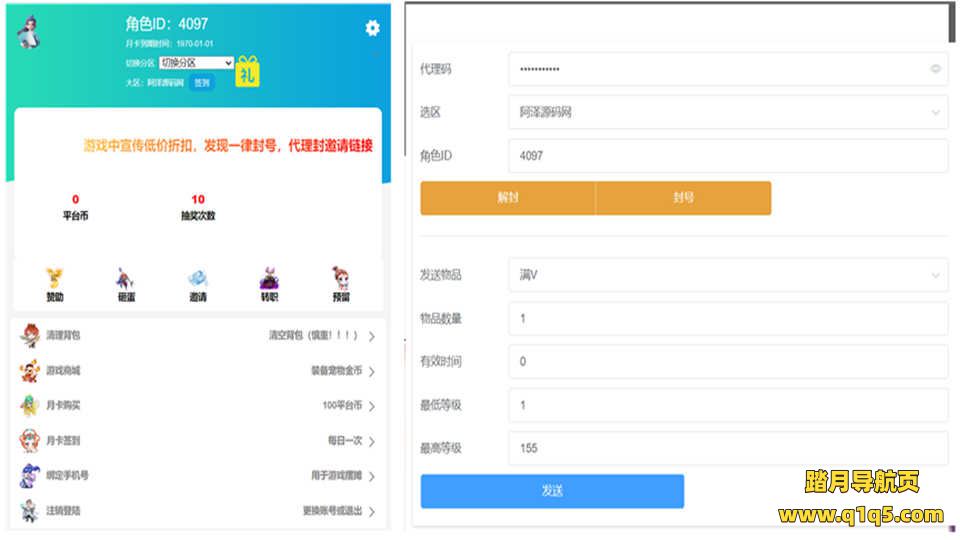Choose the 转职 class change icon
Image resolution: width=960 pixels, height=540 pixels.
[x=269, y=284]
